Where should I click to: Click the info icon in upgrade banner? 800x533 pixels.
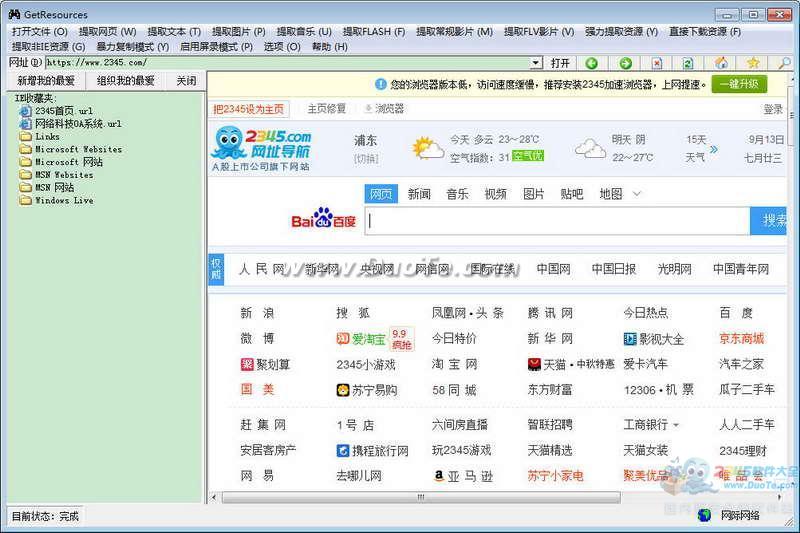click(x=381, y=84)
